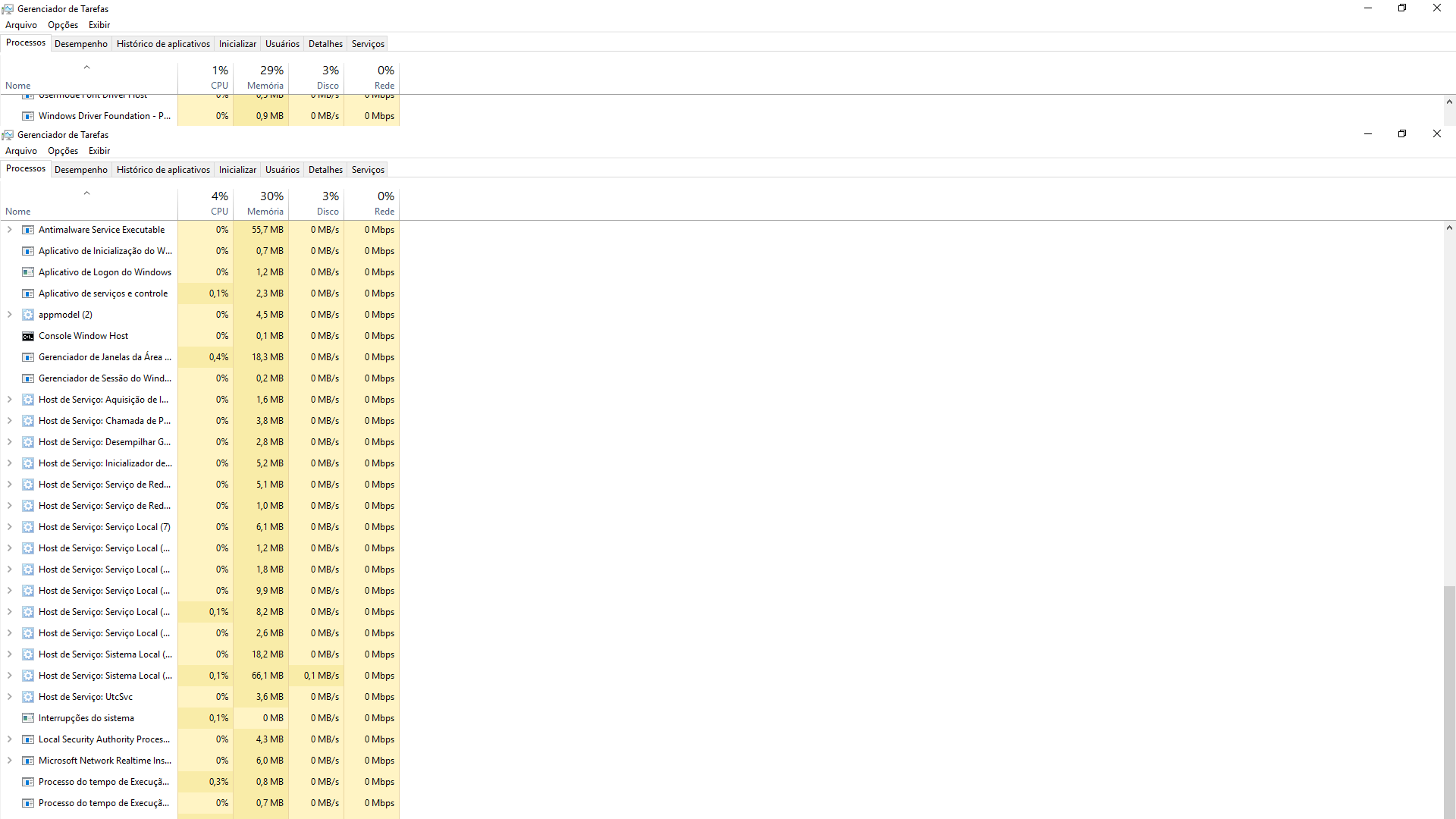Click the Aplicativo de Logon do Windows icon
The height and width of the screenshot is (819, 1456).
(28, 272)
